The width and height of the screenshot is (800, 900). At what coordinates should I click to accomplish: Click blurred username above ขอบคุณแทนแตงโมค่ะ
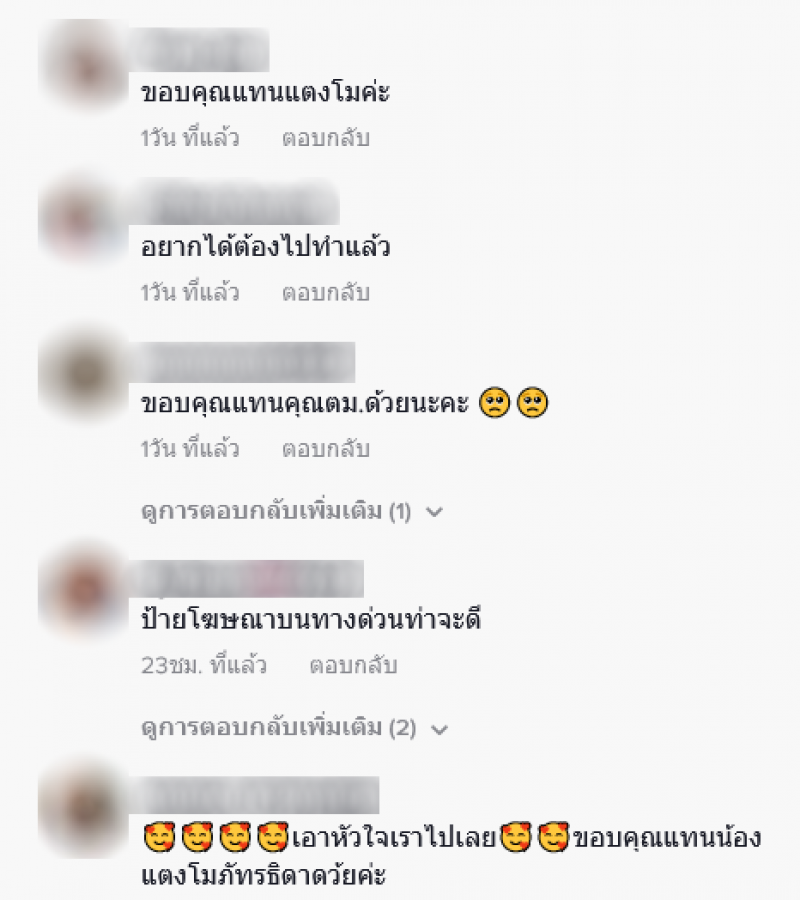point(199,51)
